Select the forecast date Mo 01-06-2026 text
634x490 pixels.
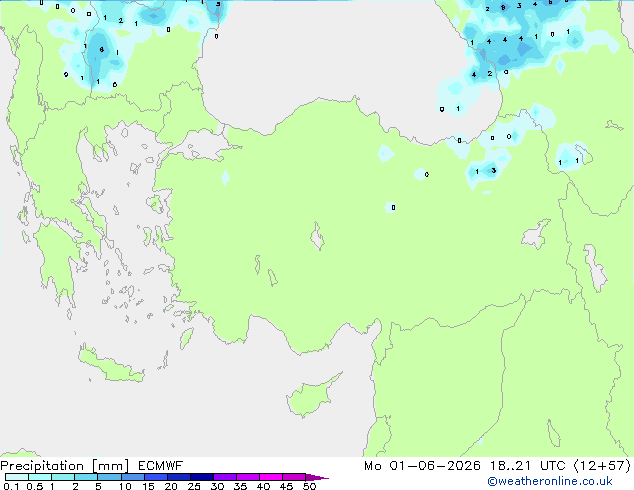pyautogui.click(x=422, y=466)
